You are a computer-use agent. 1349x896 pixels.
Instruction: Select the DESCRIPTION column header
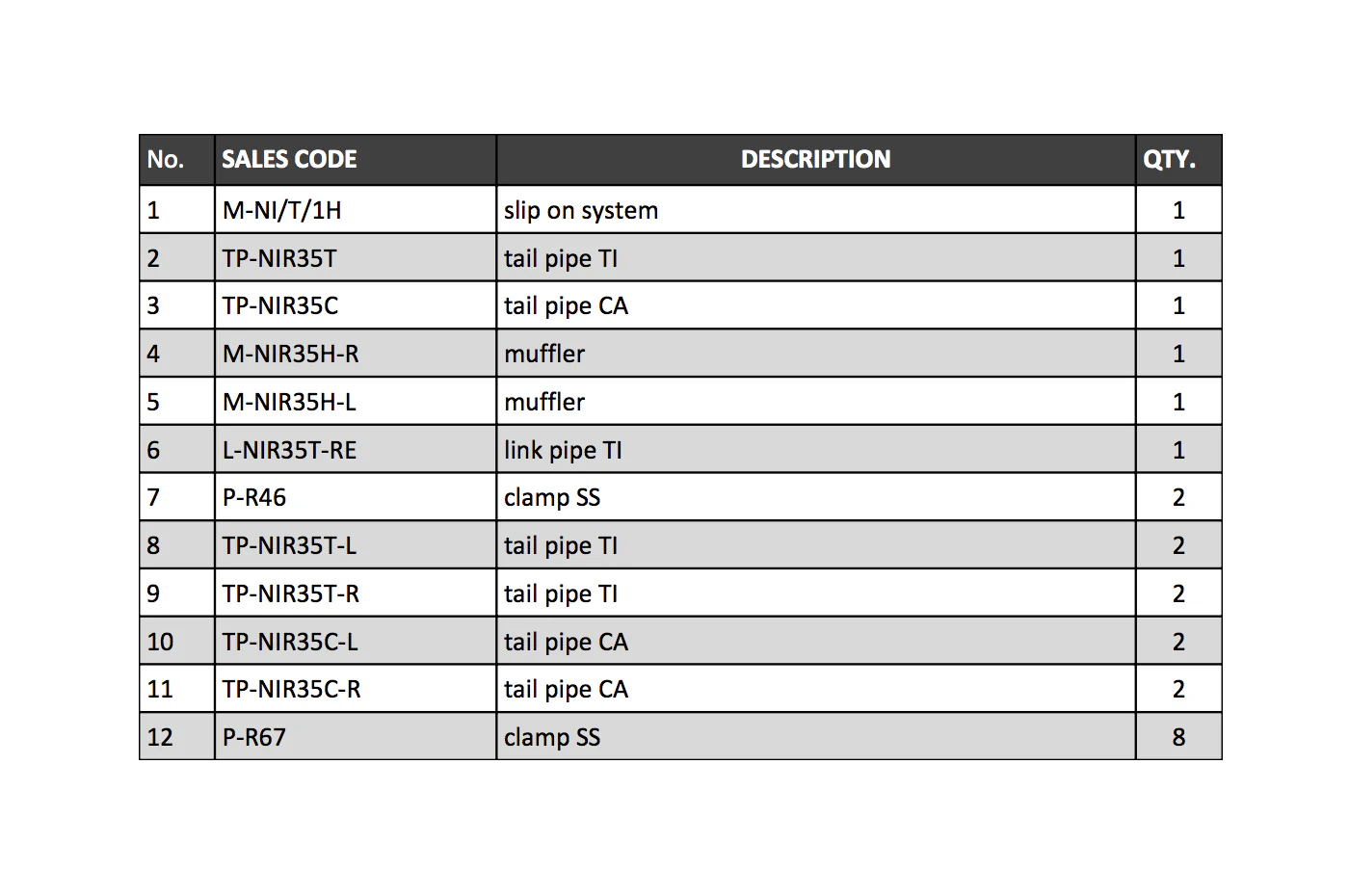coord(816,160)
